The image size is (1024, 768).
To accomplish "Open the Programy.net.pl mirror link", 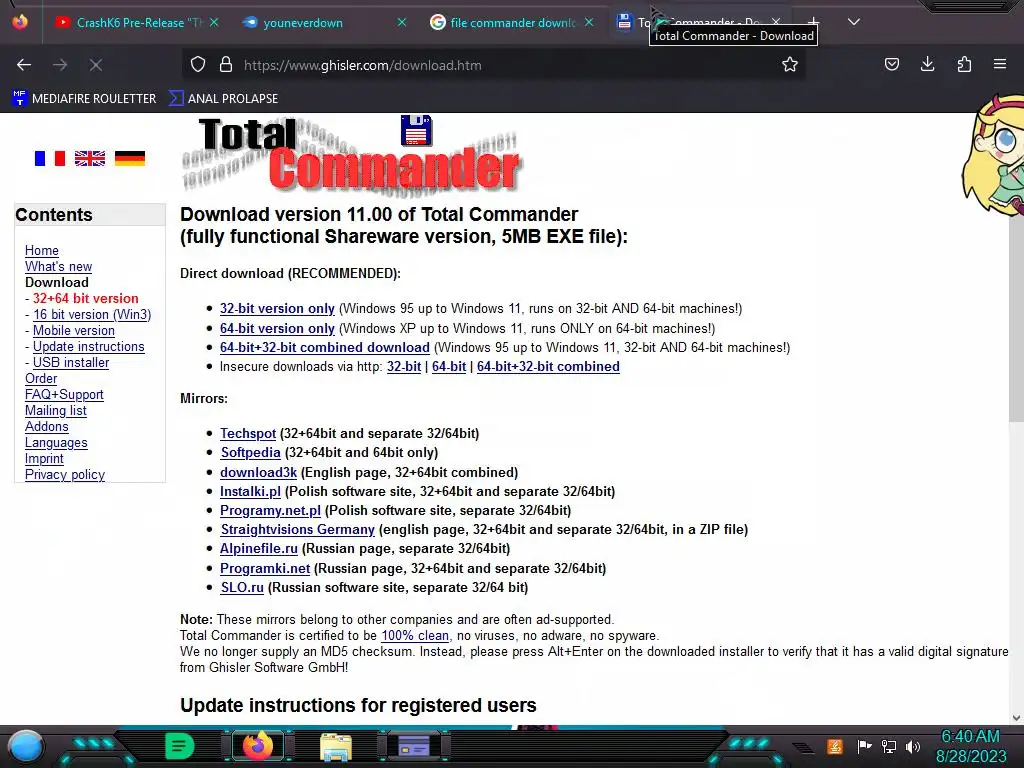I will click(270, 510).
